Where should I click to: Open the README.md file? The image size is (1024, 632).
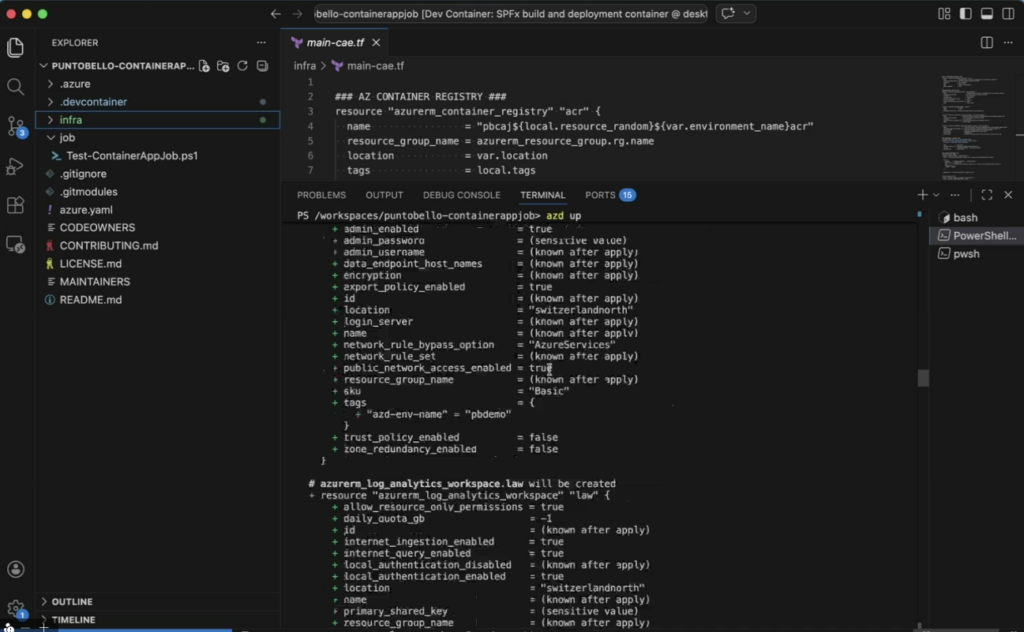90,300
